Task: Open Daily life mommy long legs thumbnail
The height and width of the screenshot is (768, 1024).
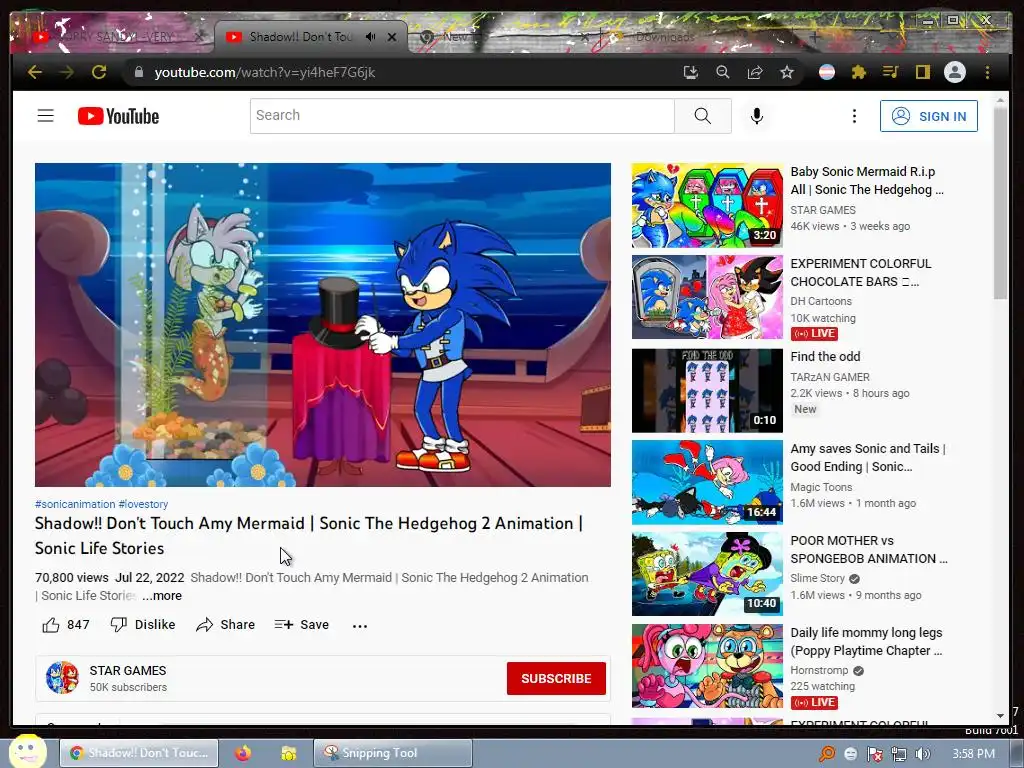Action: point(707,666)
